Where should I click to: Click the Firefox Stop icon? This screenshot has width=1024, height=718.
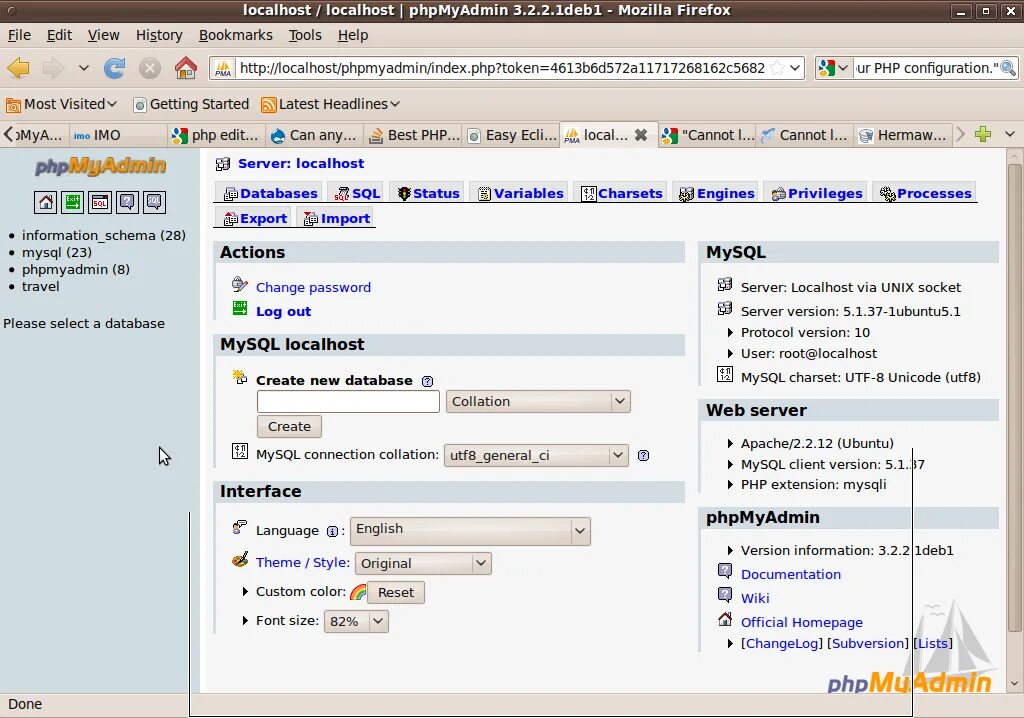coord(150,68)
